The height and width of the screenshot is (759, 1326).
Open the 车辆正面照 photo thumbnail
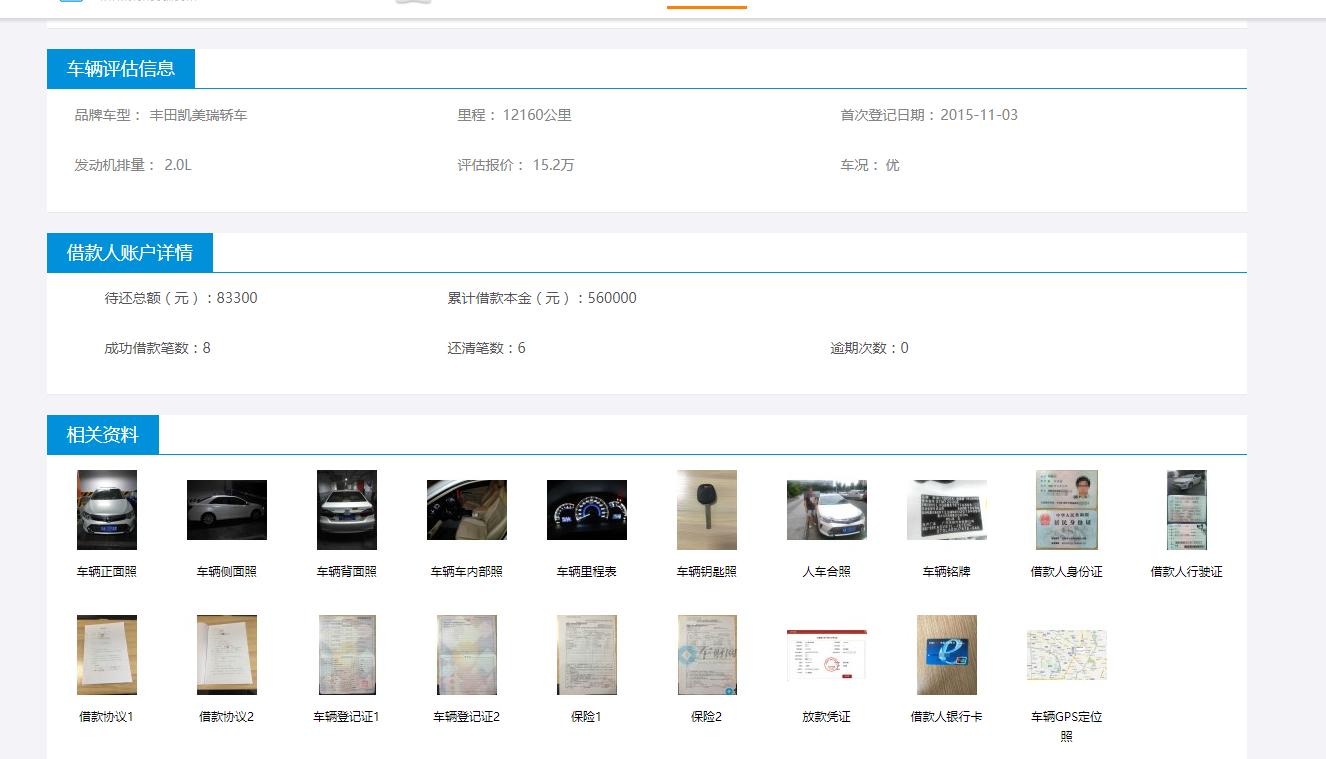(x=106, y=510)
